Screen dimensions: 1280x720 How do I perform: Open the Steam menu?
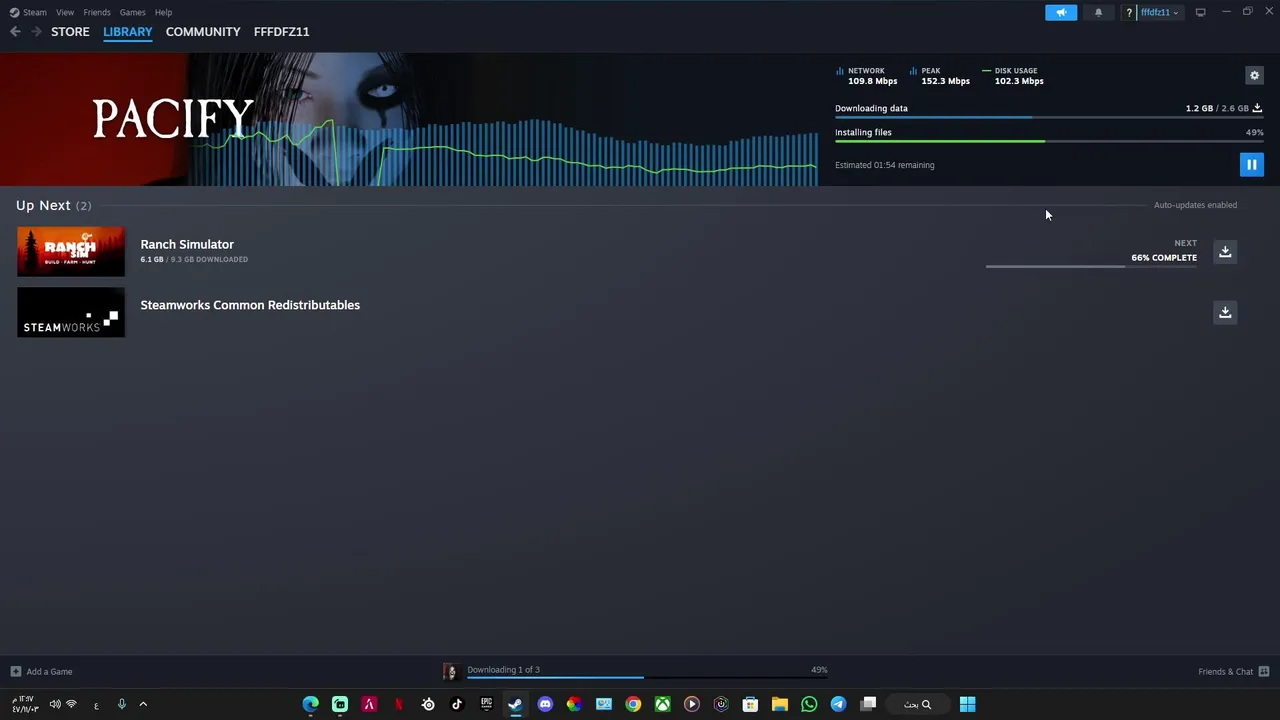click(28, 12)
